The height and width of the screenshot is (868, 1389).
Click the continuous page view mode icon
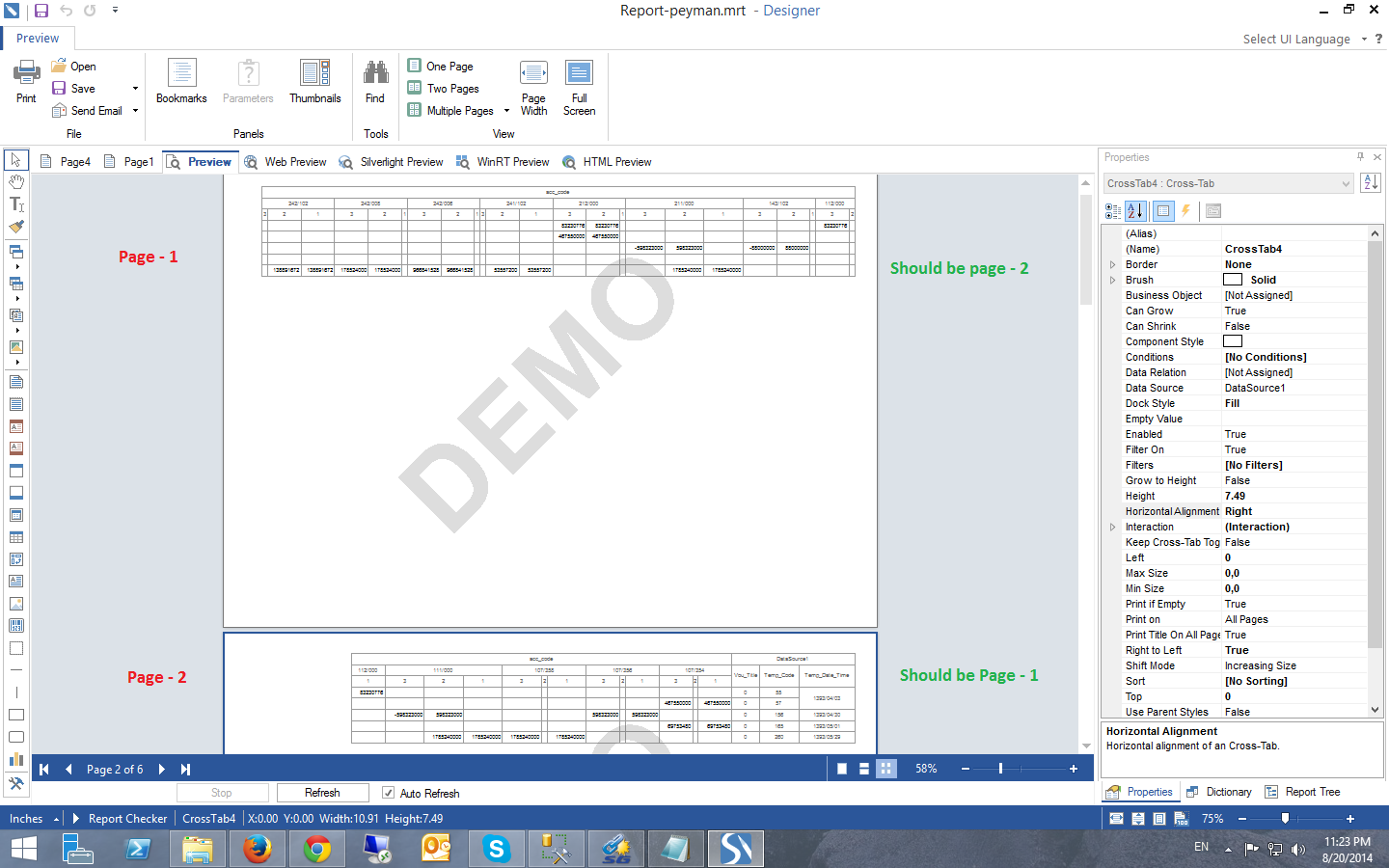tap(864, 769)
